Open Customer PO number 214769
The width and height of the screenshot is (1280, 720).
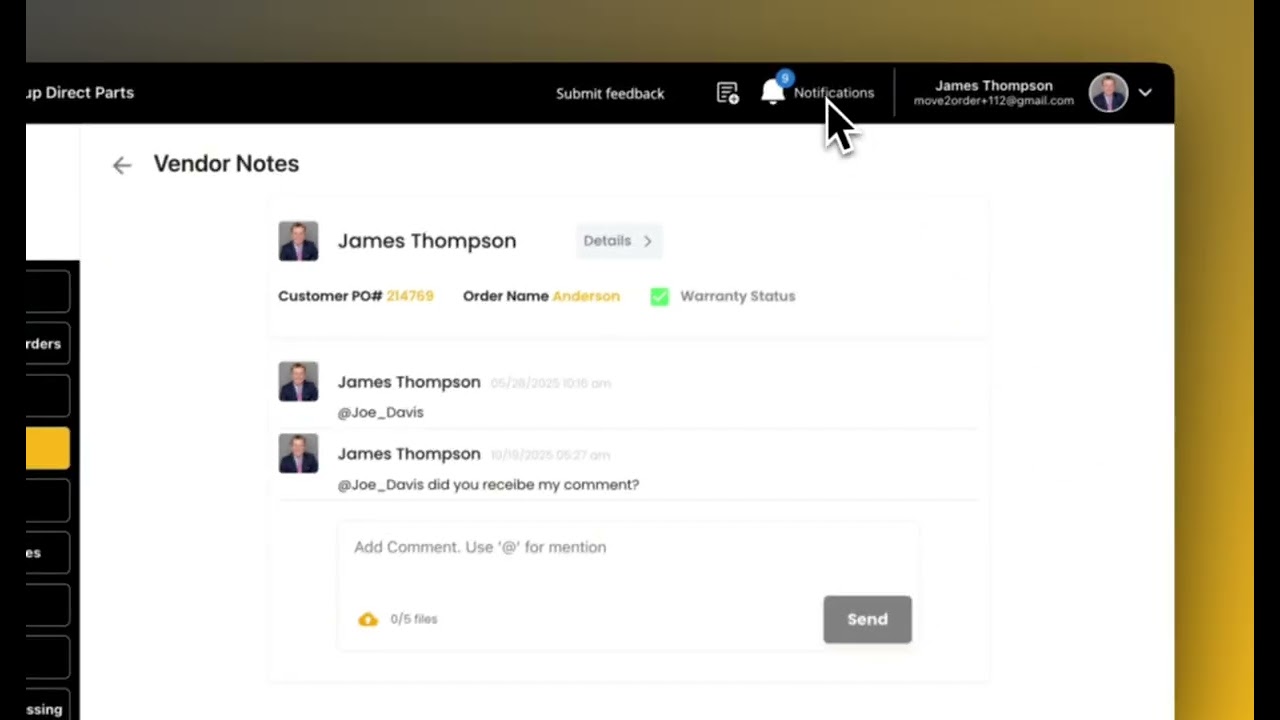pos(410,296)
